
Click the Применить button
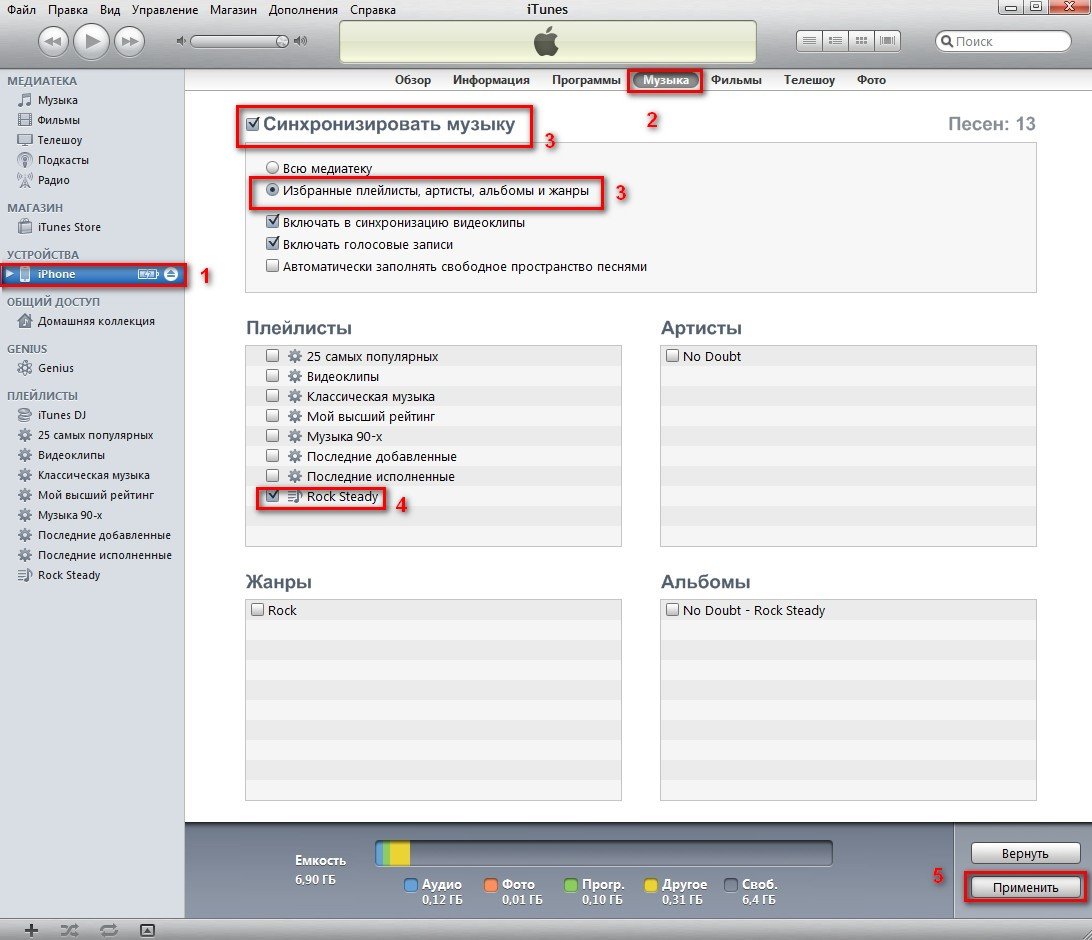point(1025,888)
